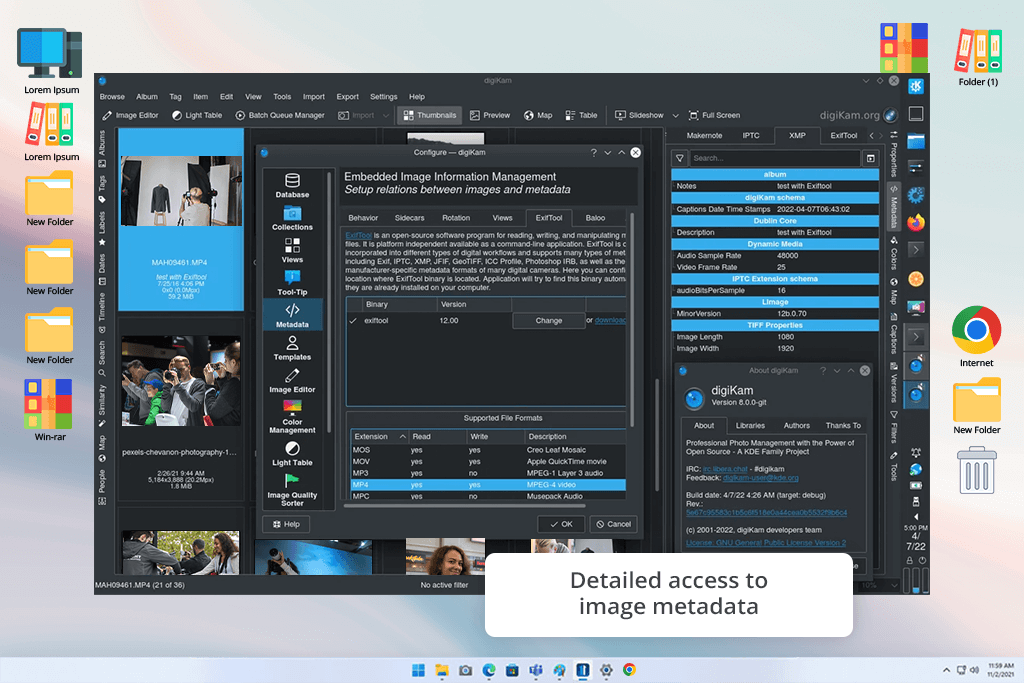Switch to the Makernote metadata tab
The height and width of the screenshot is (683, 1024).
click(704, 136)
